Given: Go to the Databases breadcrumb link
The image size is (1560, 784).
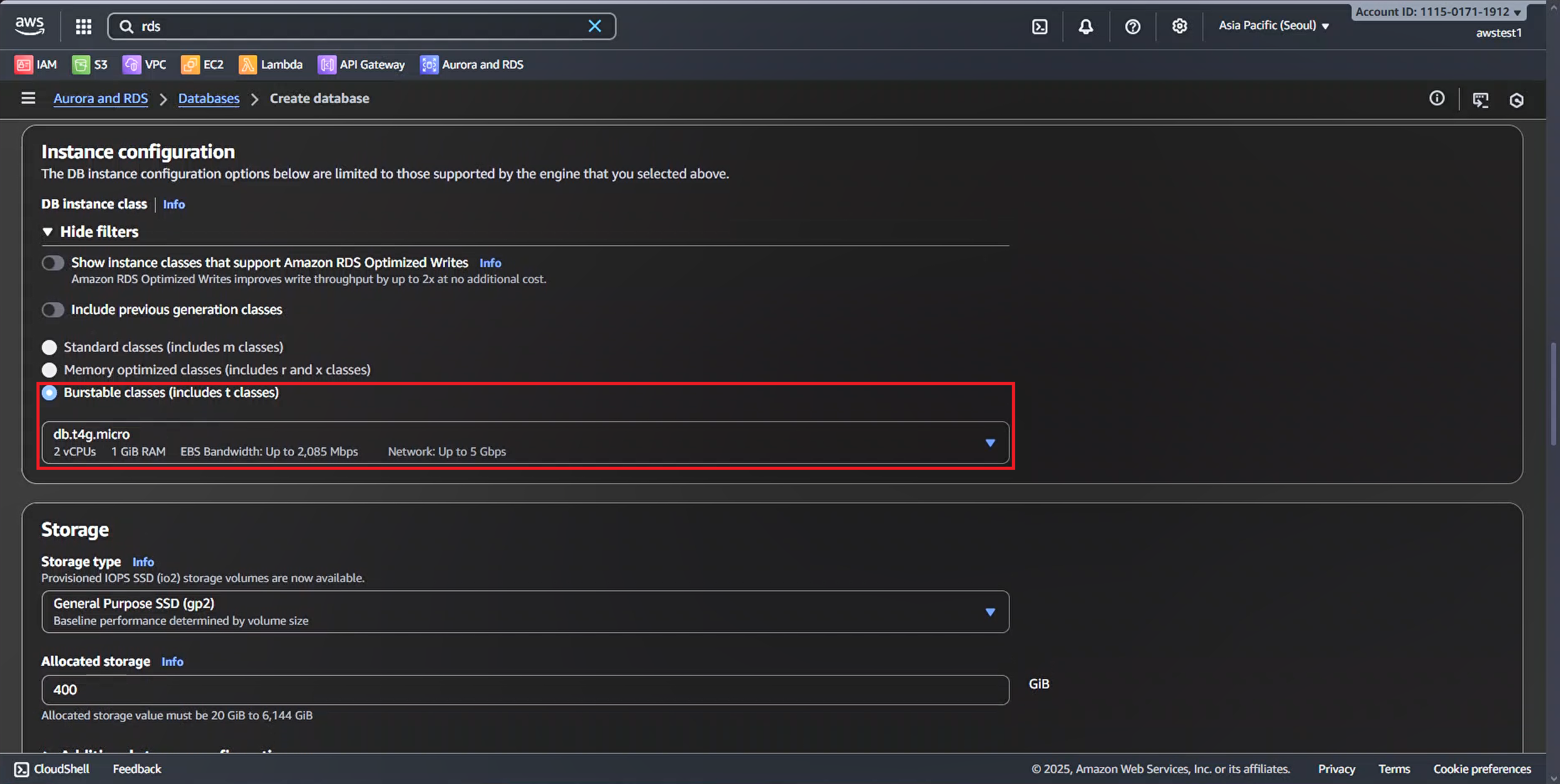Looking at the screenshot, I should click(209, 99).
